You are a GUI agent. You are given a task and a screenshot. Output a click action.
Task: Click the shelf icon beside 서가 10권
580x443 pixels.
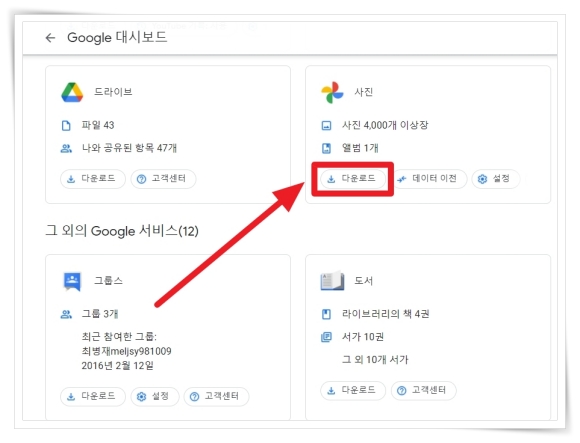click(326, 337)
